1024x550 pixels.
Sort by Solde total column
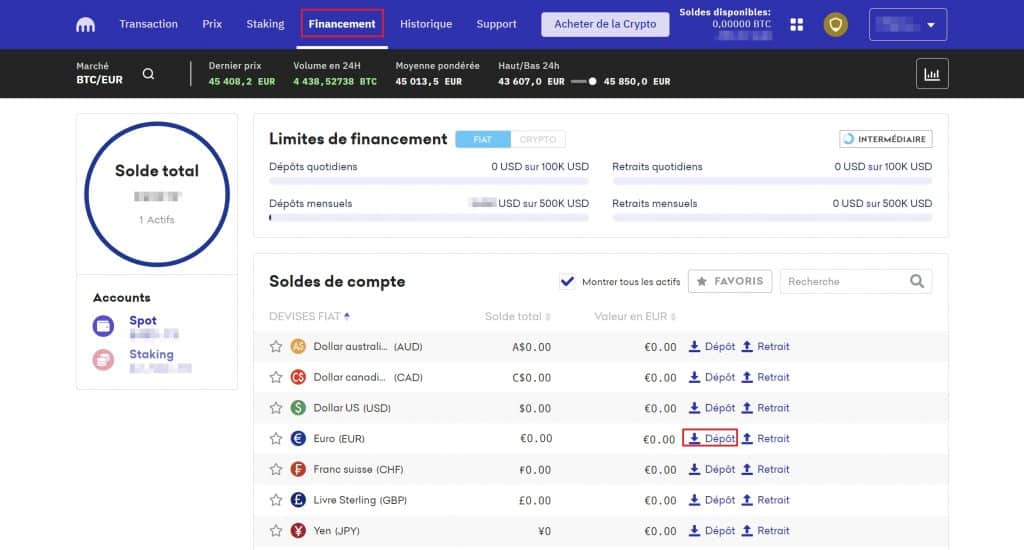(517, 317)
